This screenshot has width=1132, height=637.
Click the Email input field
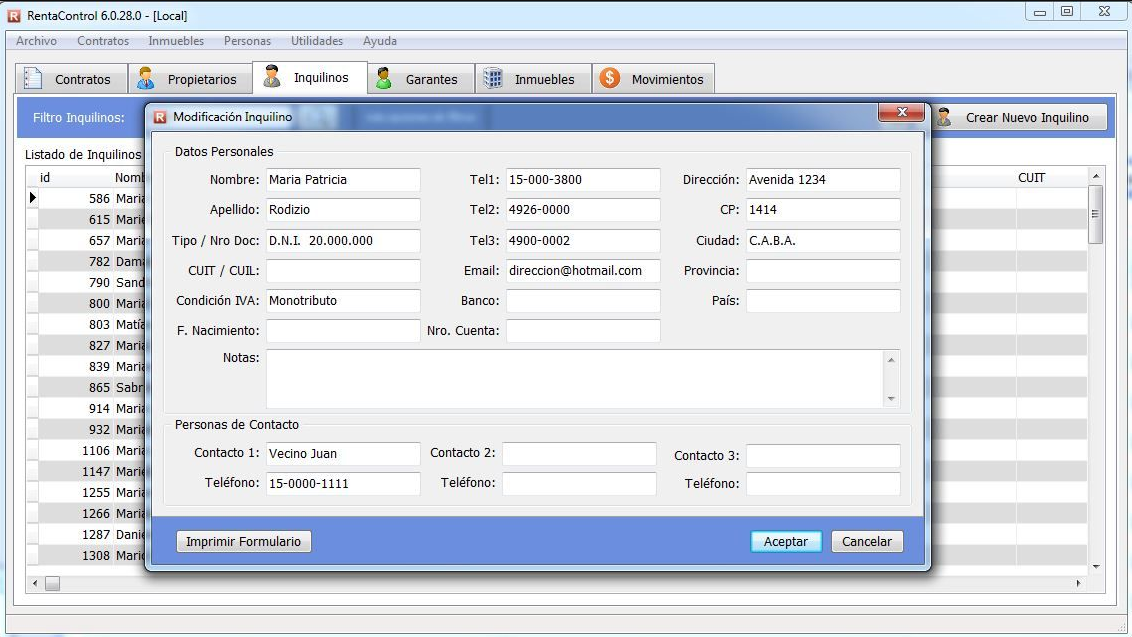582,271
